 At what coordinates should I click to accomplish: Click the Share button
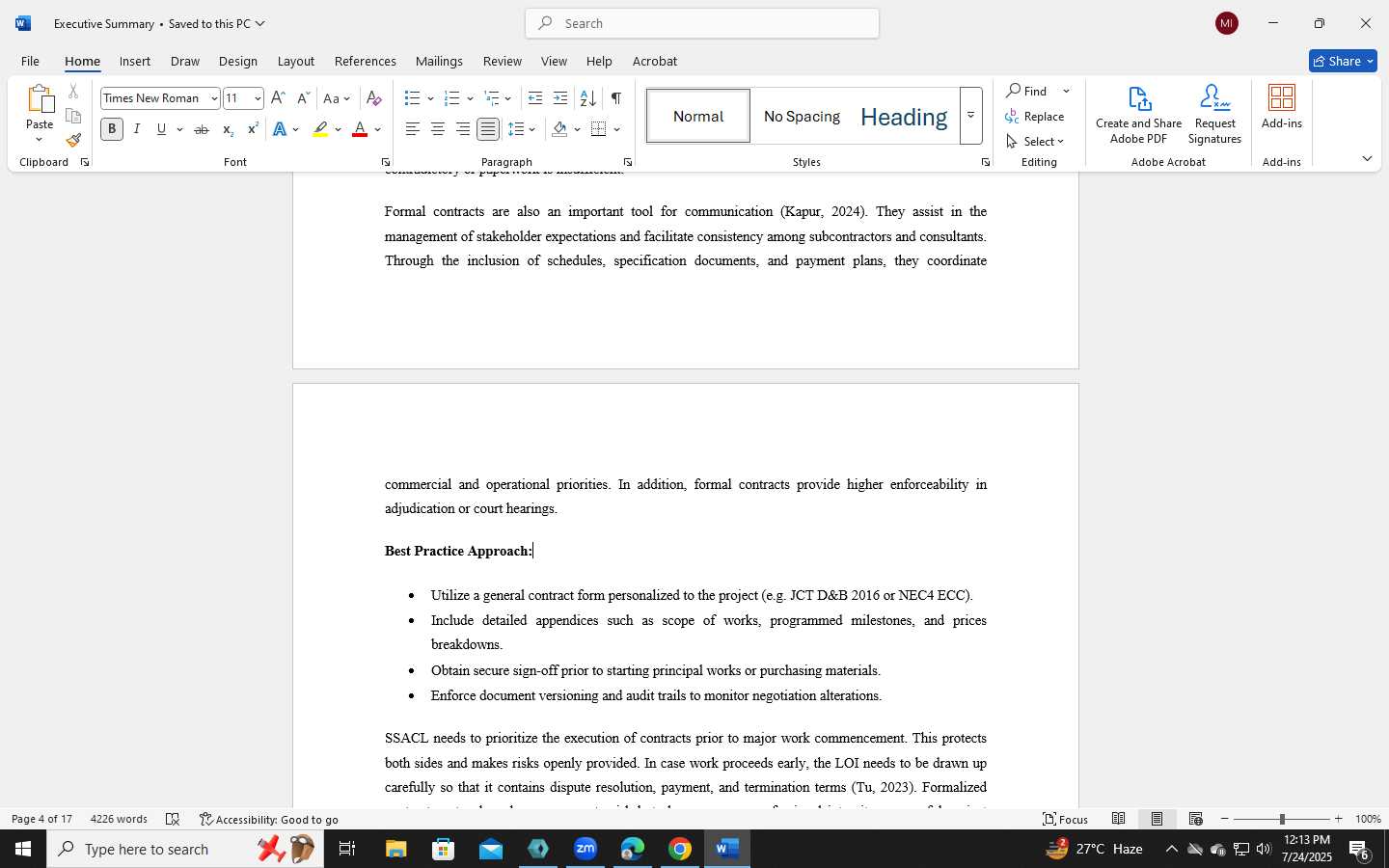point(1343,61)
